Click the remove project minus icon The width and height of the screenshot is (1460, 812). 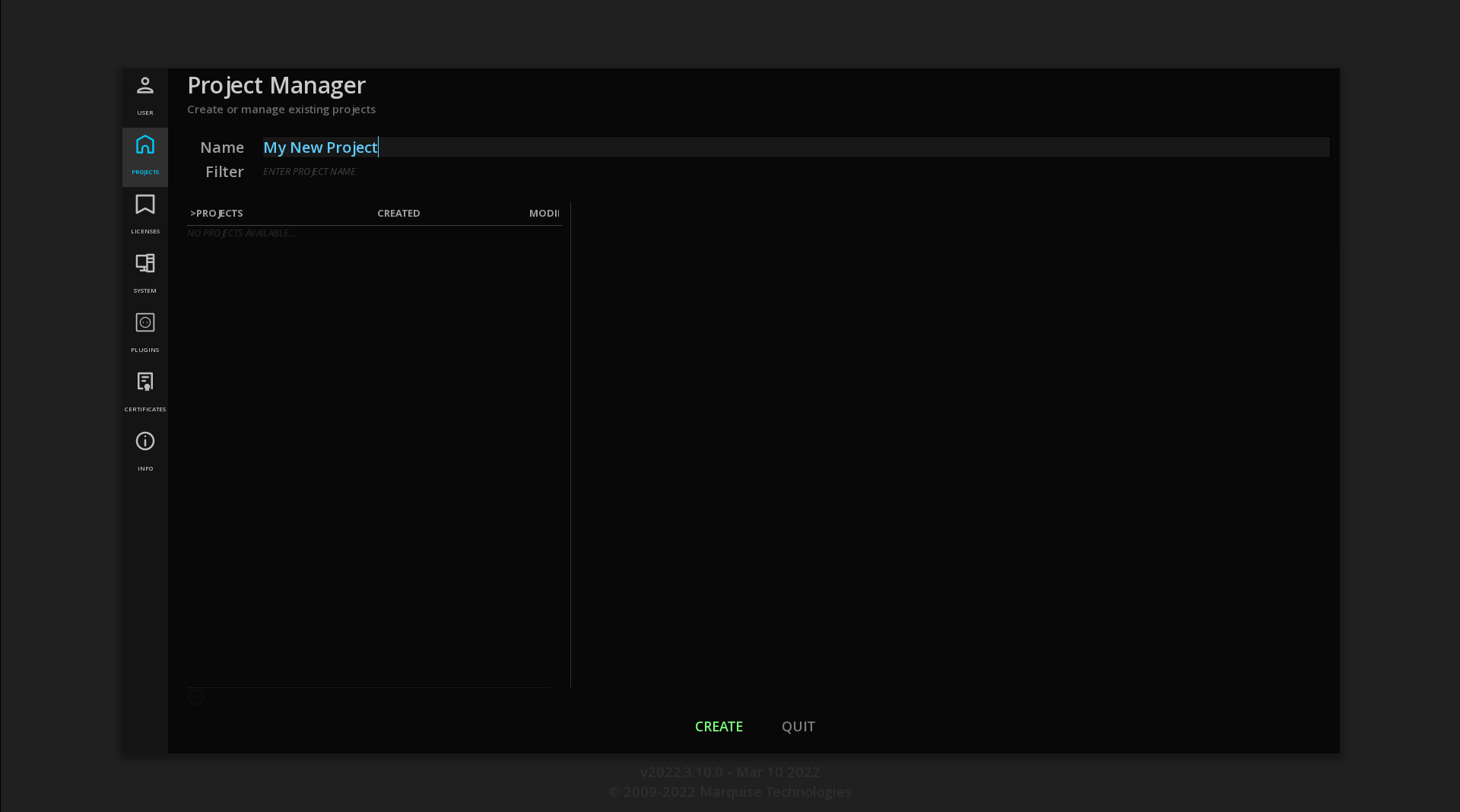[x=196, y=698]
